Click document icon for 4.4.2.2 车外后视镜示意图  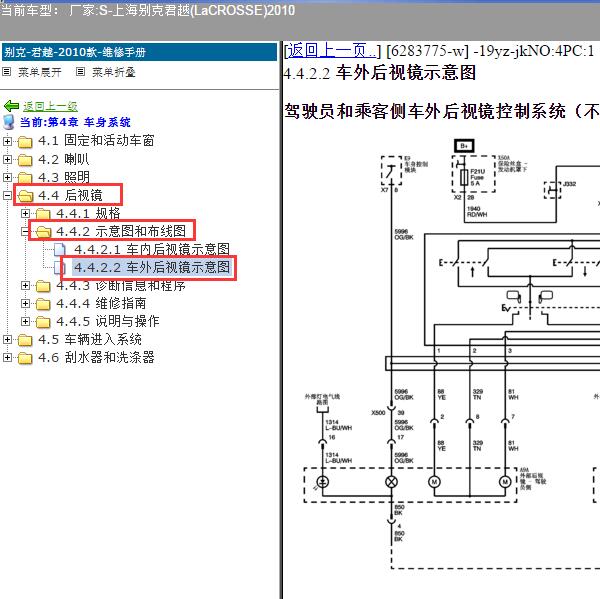pos(60,268)
